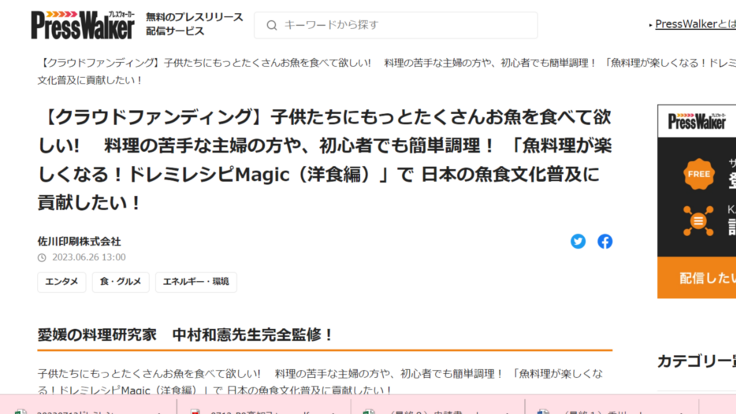The width and height of the screenshot is (736, 414).
Task: Click the orange network distribution icon
Action: 699,219
